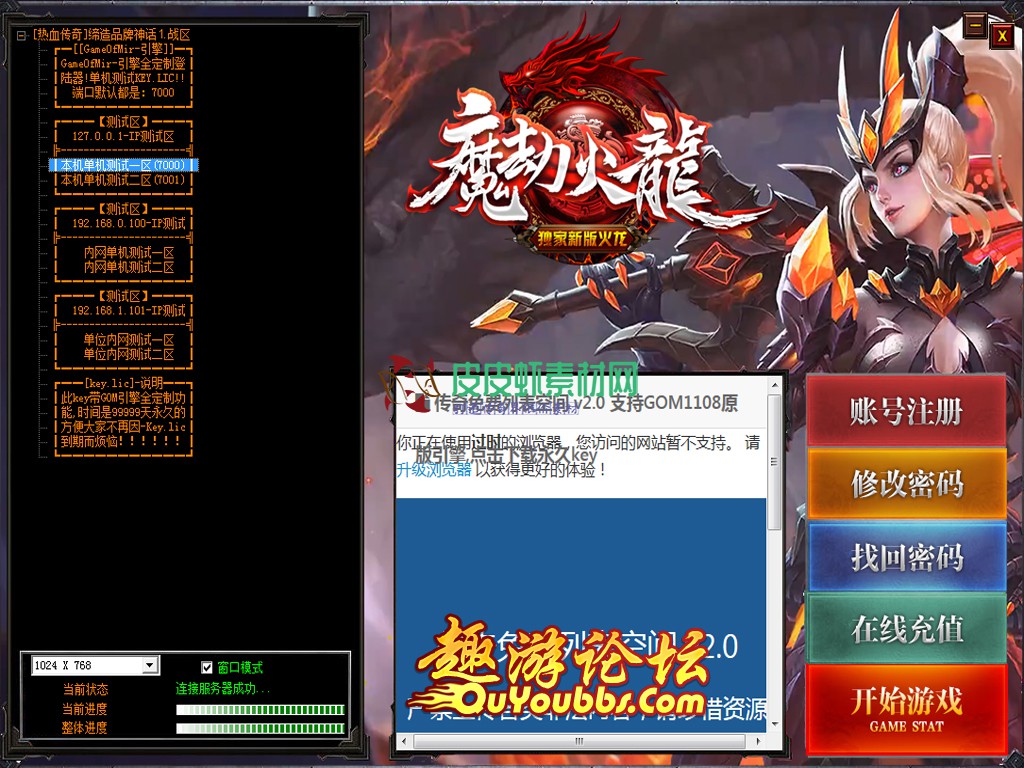Click the horizontal scrollbar right arrow
1024x768 pixels.
click(x=758, y=741)
